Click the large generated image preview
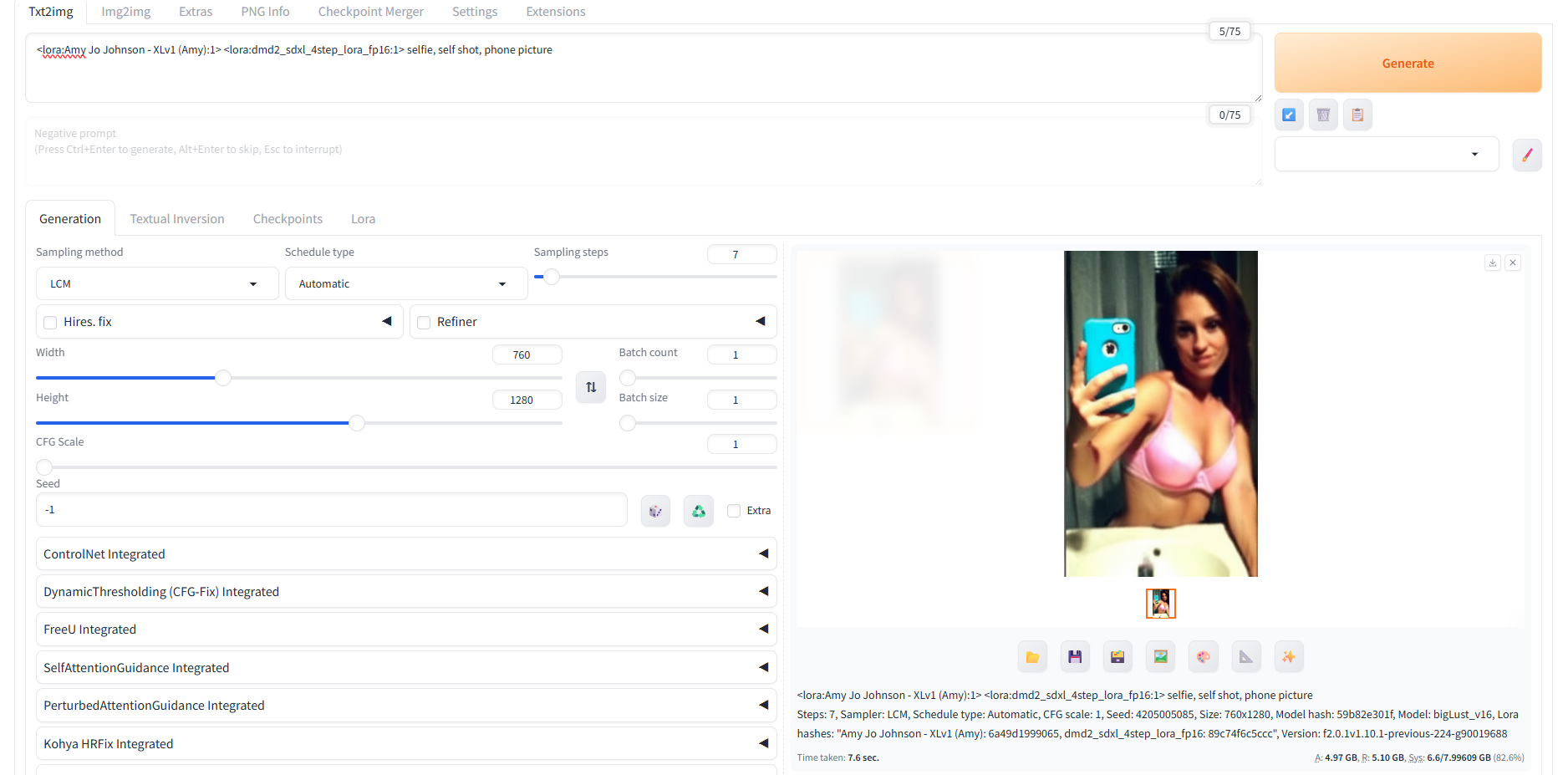Image resolution: width=1568 pixels, height=775 pixels. 1161,414
